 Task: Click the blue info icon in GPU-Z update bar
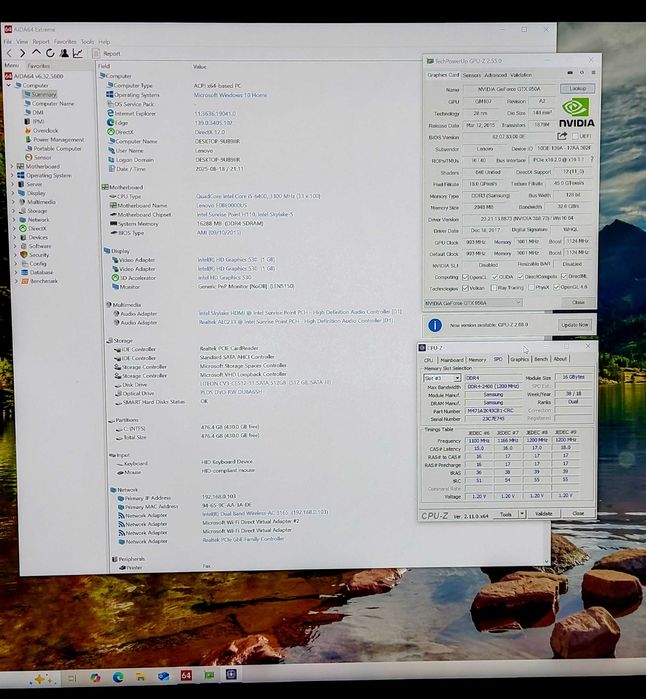(x=435, y=325)
